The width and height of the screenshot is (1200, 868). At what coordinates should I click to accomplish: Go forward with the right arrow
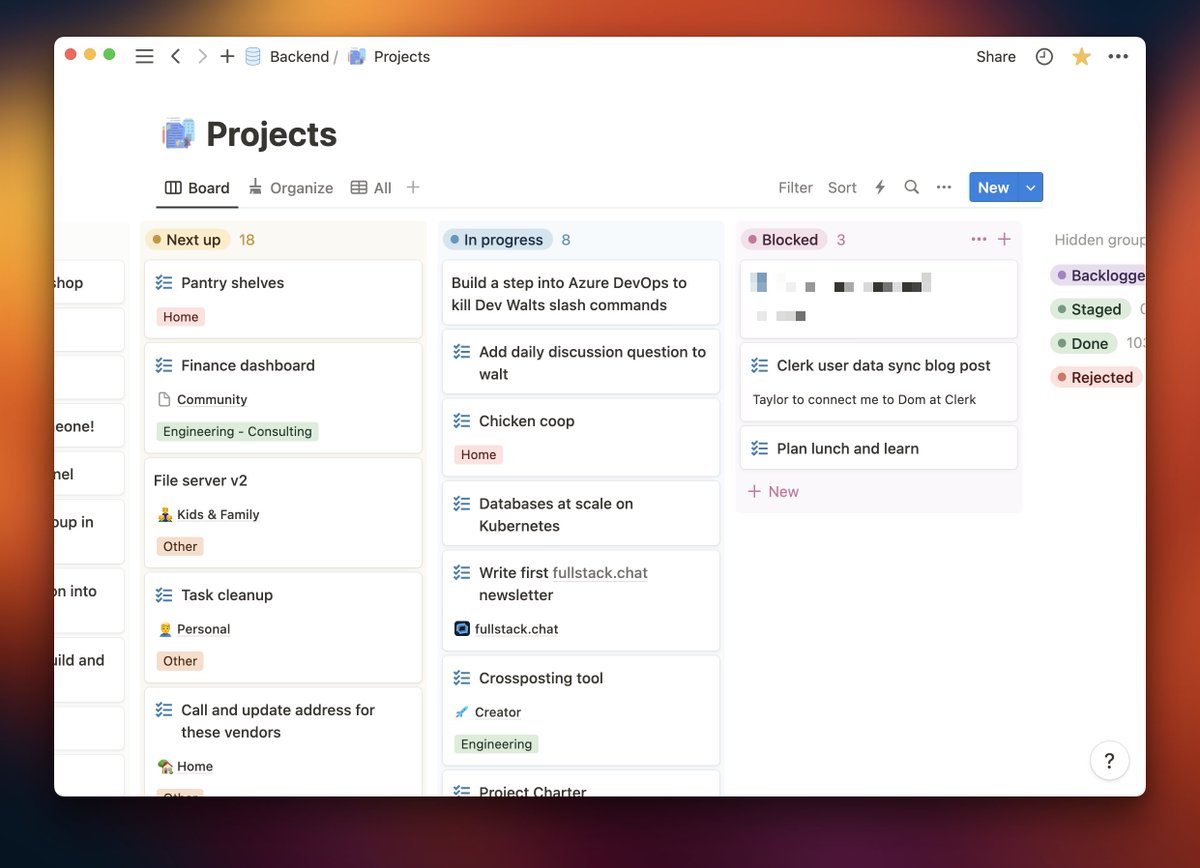point(202,57)
